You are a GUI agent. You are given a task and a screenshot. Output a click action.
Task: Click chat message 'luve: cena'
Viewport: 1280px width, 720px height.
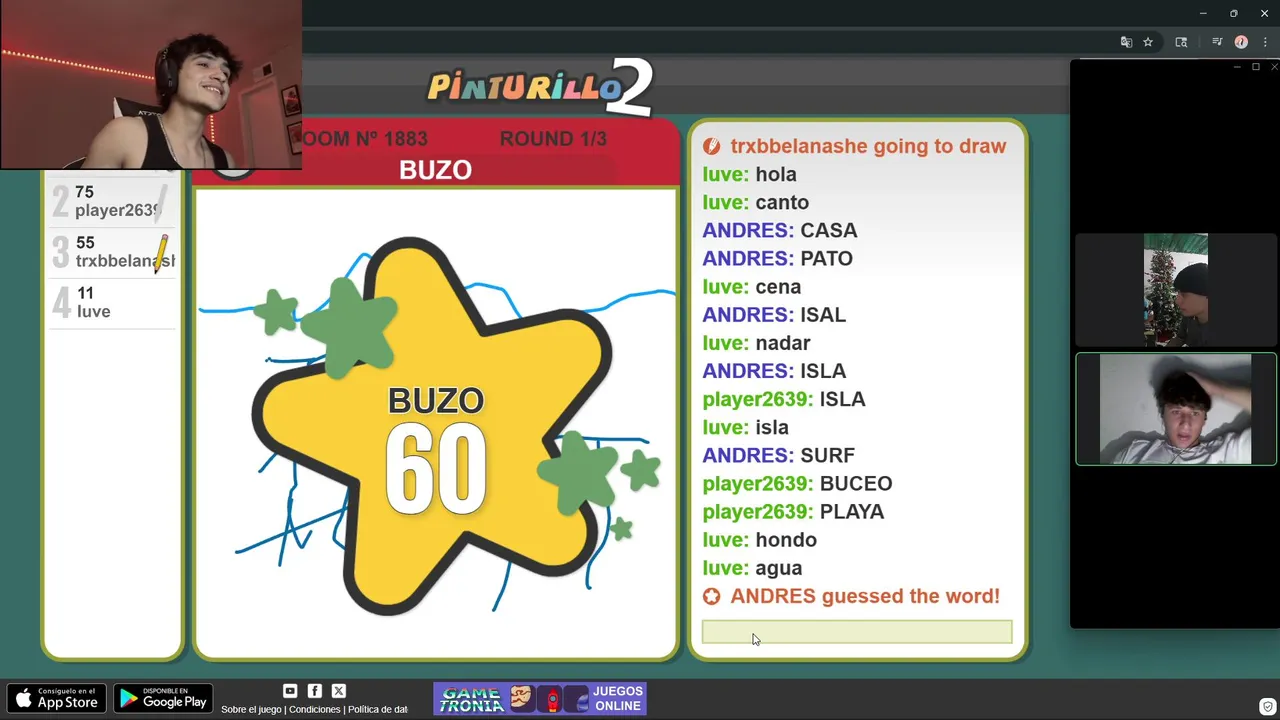click(751, 286)
